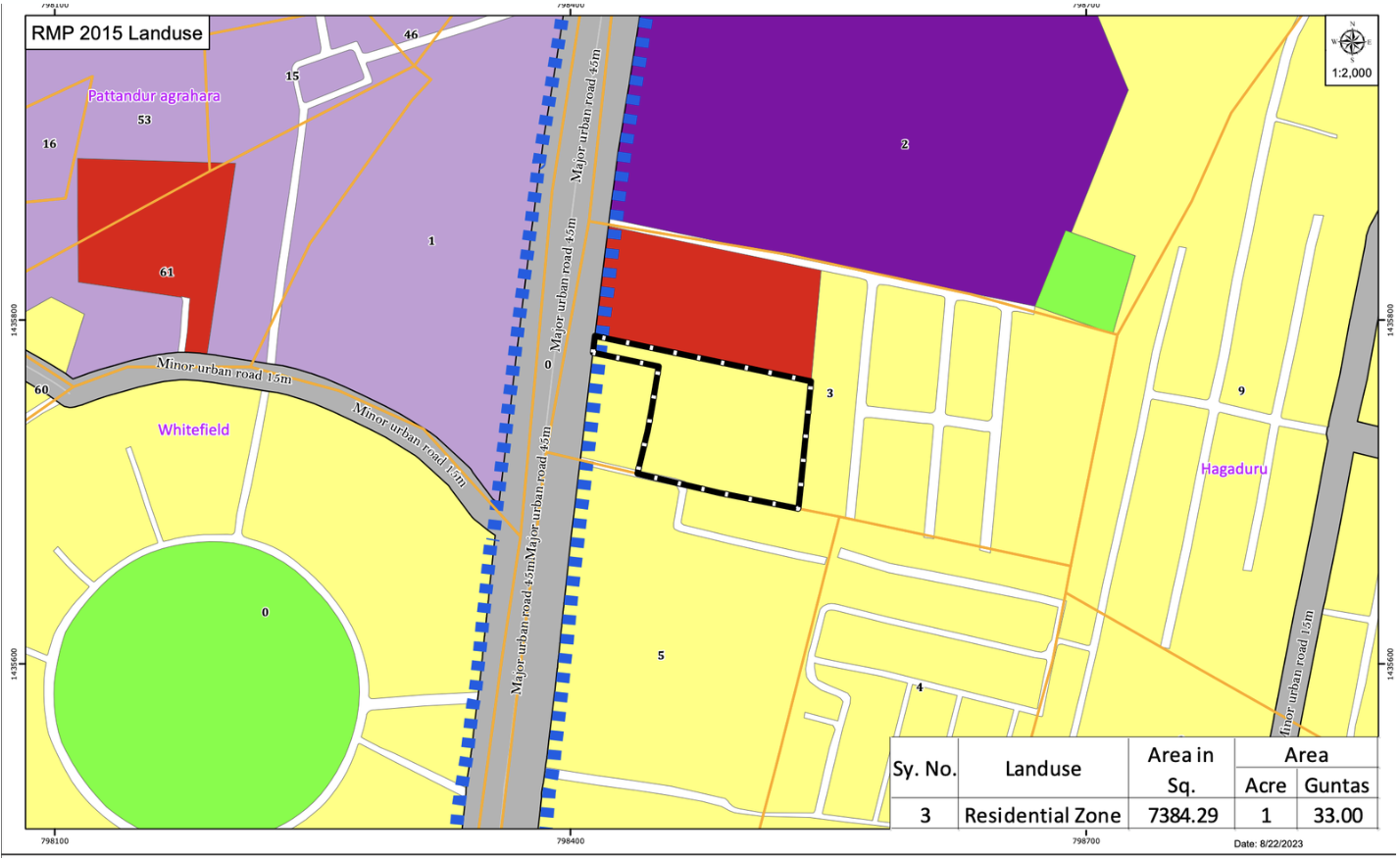
Task: Click survey number 5 on the yellow parcel
Action: [x=661, y=655]
